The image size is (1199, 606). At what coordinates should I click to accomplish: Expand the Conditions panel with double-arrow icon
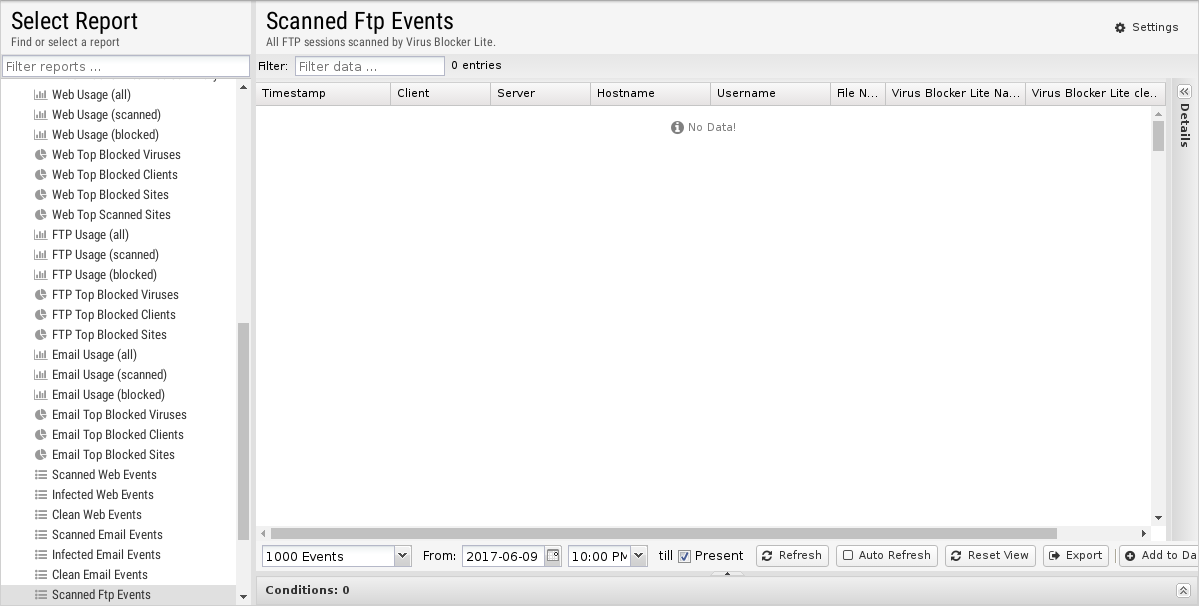click(1183, 591)
